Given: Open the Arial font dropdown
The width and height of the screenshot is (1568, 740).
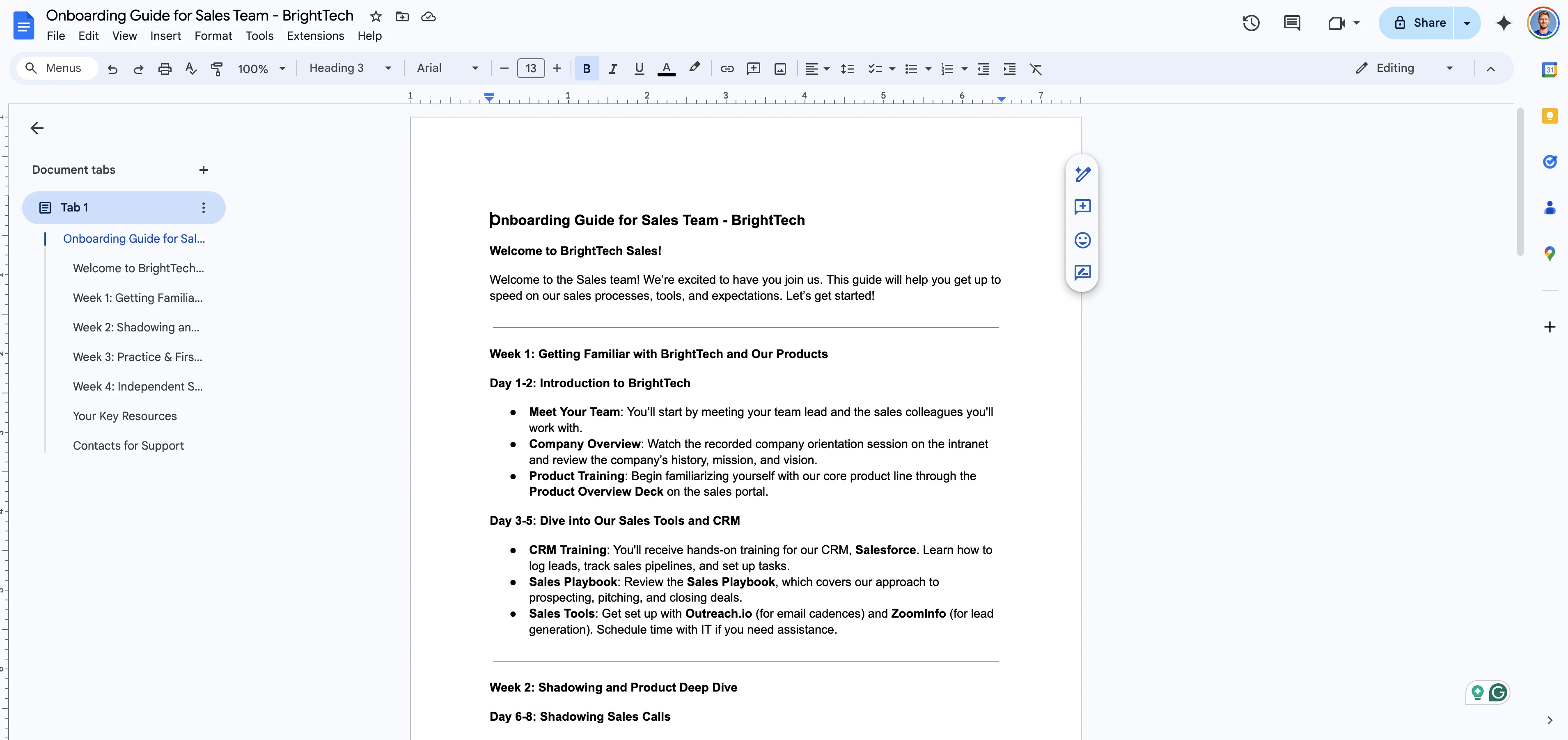Looking at the screenshot, I should tap(447, 68).
